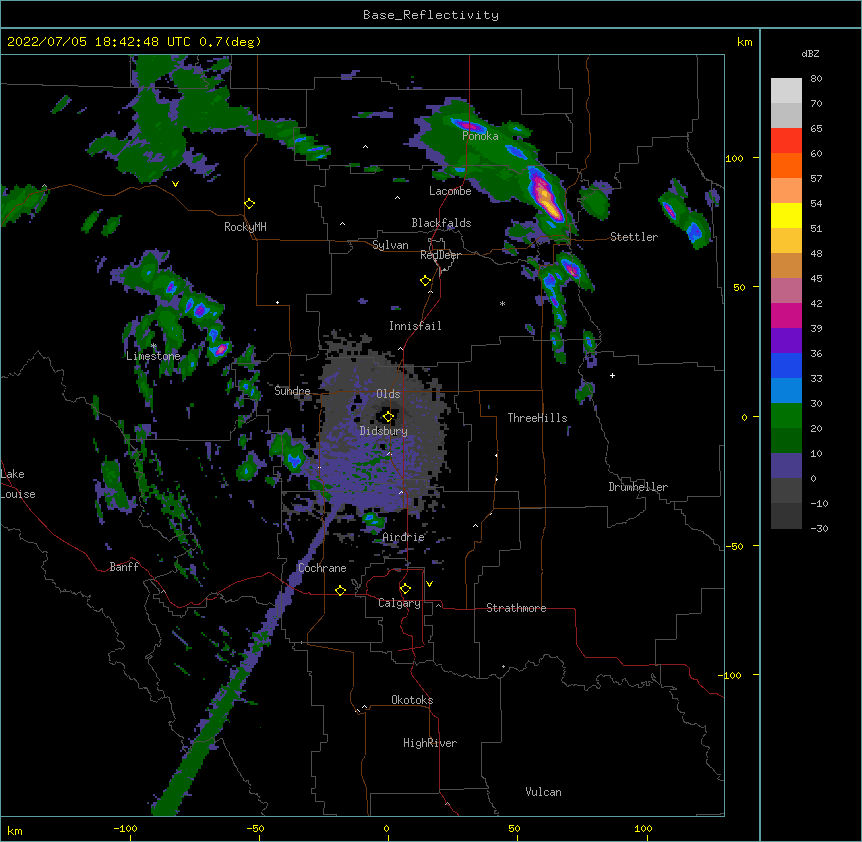Click the Banff label
Image resolution: width=862 pixels, height=842 pixels.
point(124,567)
